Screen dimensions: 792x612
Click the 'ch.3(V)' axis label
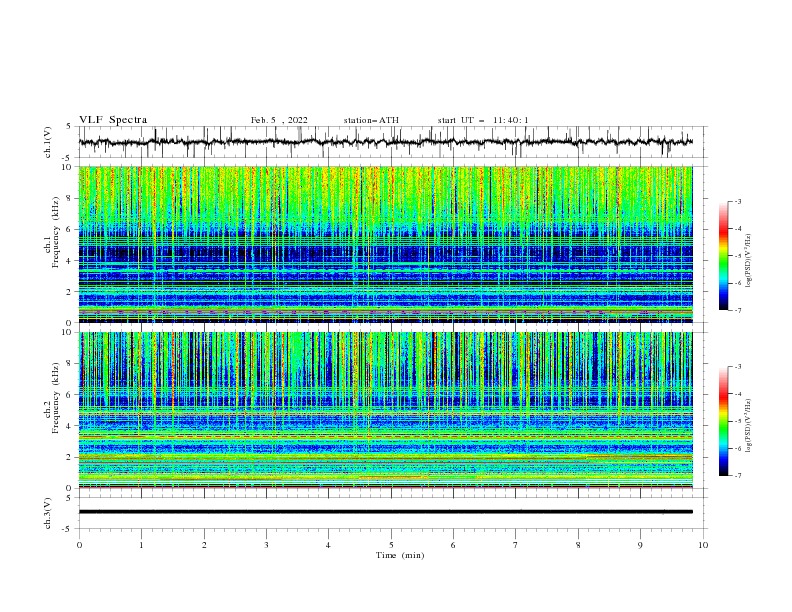(48, 513)
